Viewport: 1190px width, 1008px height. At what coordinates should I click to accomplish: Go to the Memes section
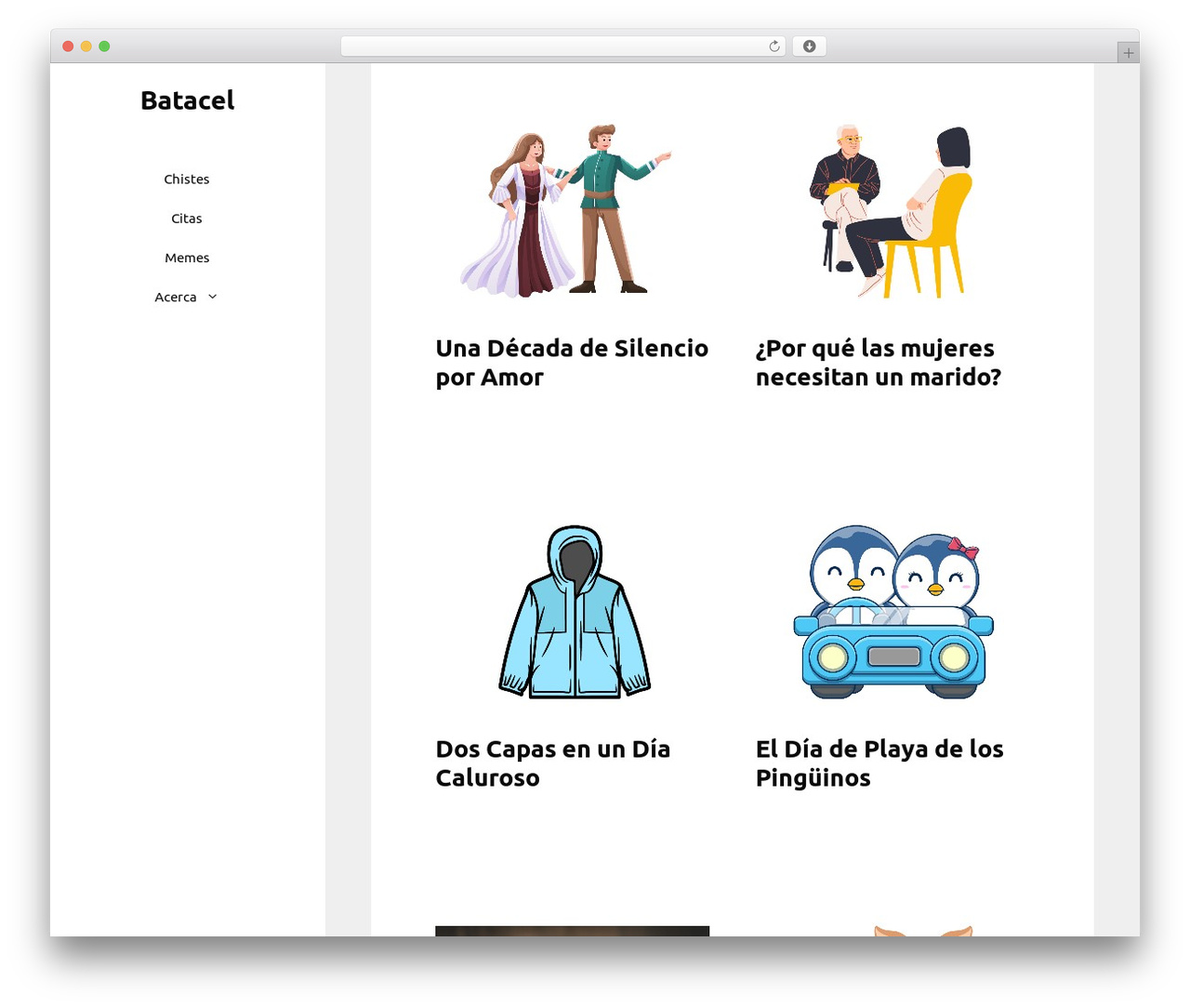click(x=187, y=258)
